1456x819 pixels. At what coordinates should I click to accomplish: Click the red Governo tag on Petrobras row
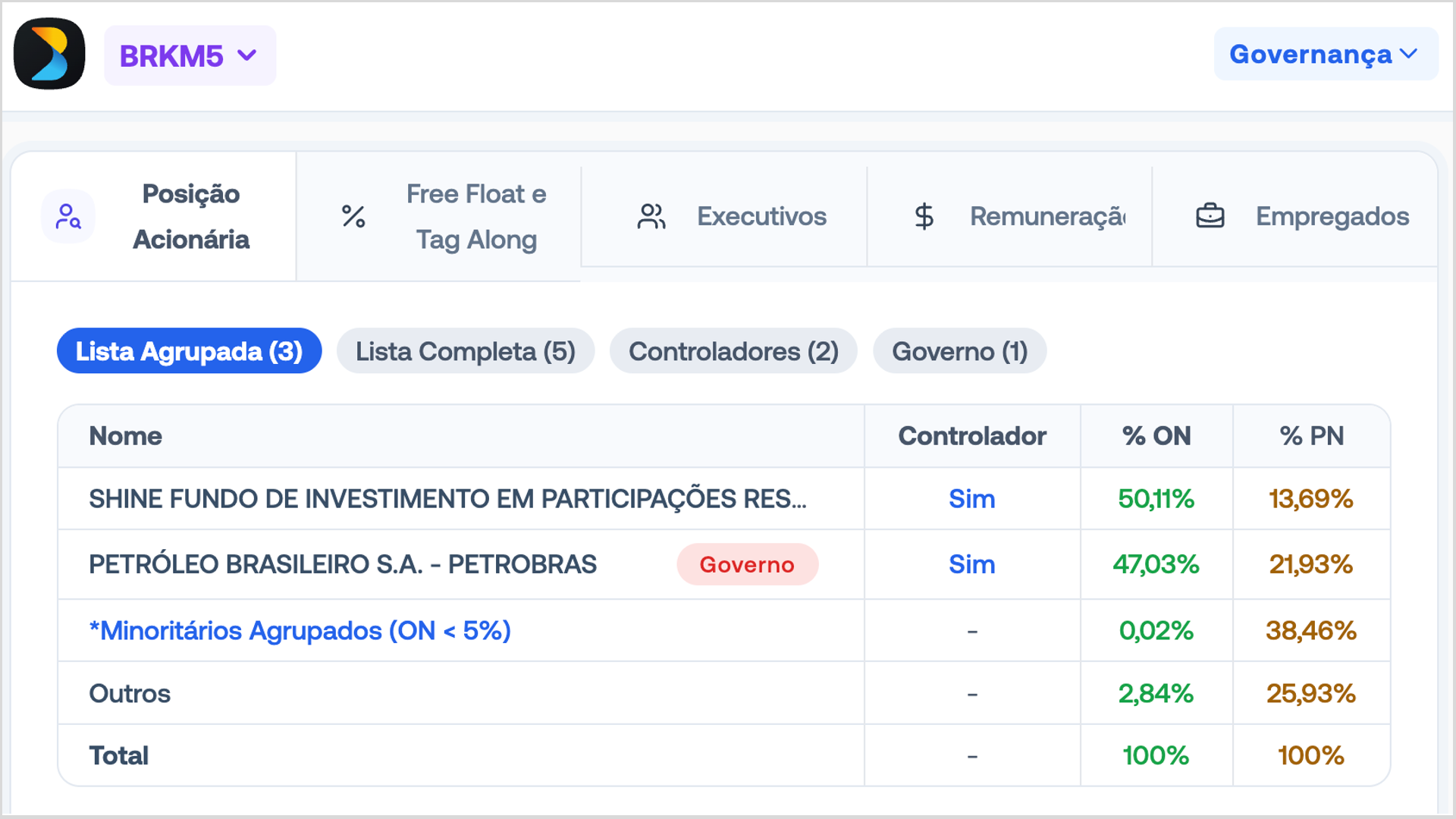click(x=747, y=564)
